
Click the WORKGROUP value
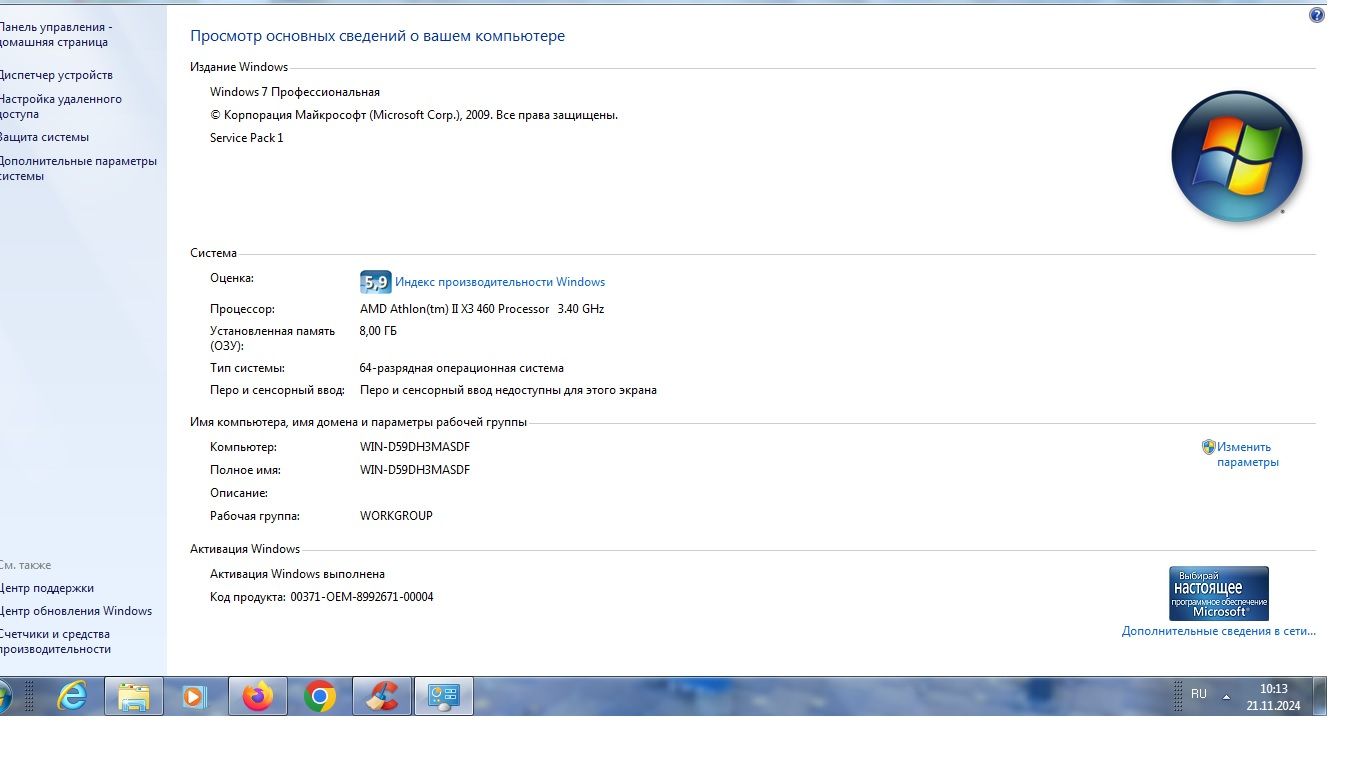(x=396, y=516)
